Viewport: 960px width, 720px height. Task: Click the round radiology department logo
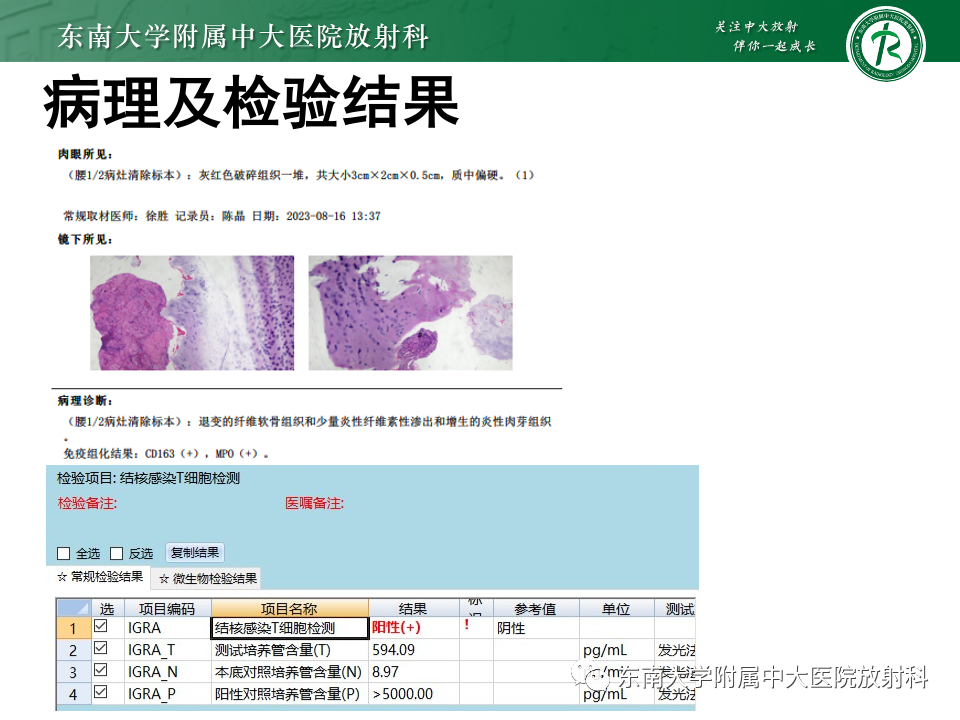885,44
